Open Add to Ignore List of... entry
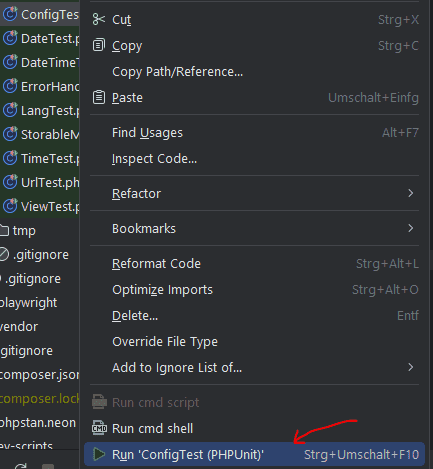This screenshot has height=469, width=433. (x=255, y=367)
